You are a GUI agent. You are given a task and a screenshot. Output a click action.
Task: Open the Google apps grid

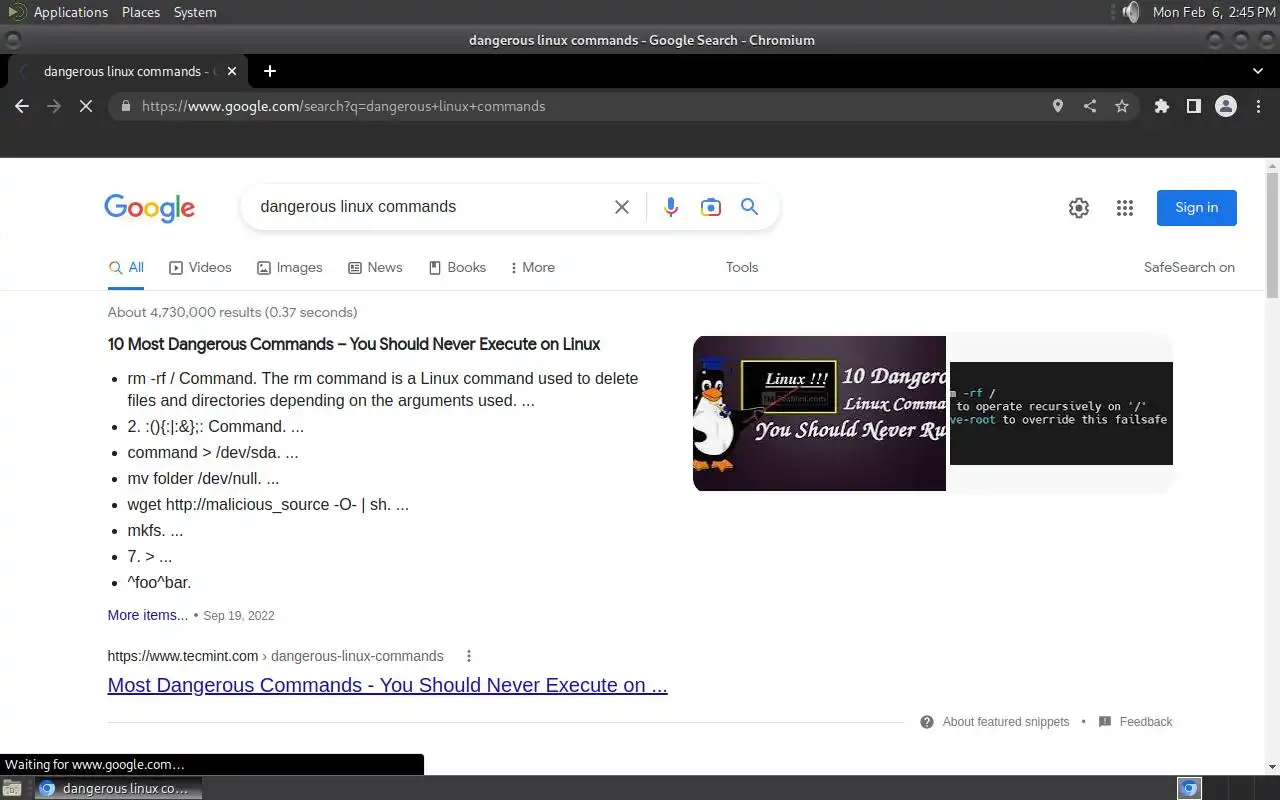[x=1125, y=208]
